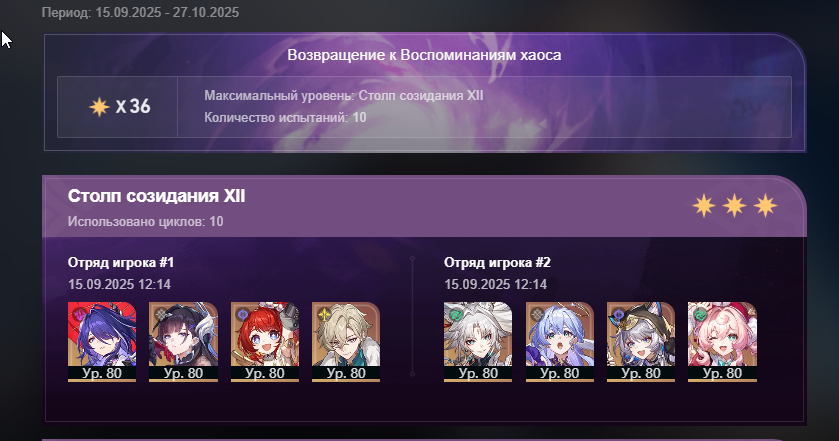Image resolution: width=839 pixels, height=441 pixels.
Task: Click the wind element icon on Feixiao's portrait
Action: 455,315
